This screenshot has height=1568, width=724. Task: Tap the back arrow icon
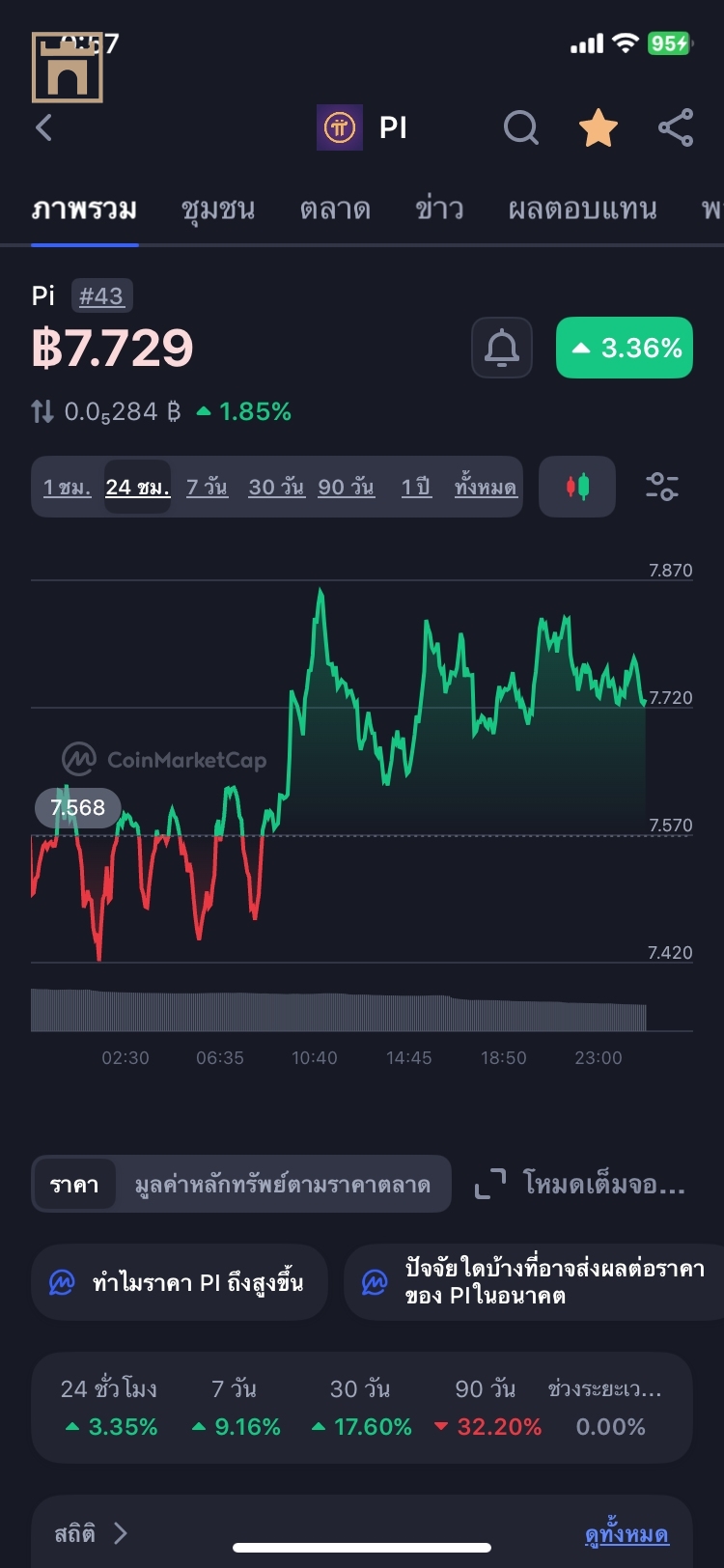(x=43, y=127)
